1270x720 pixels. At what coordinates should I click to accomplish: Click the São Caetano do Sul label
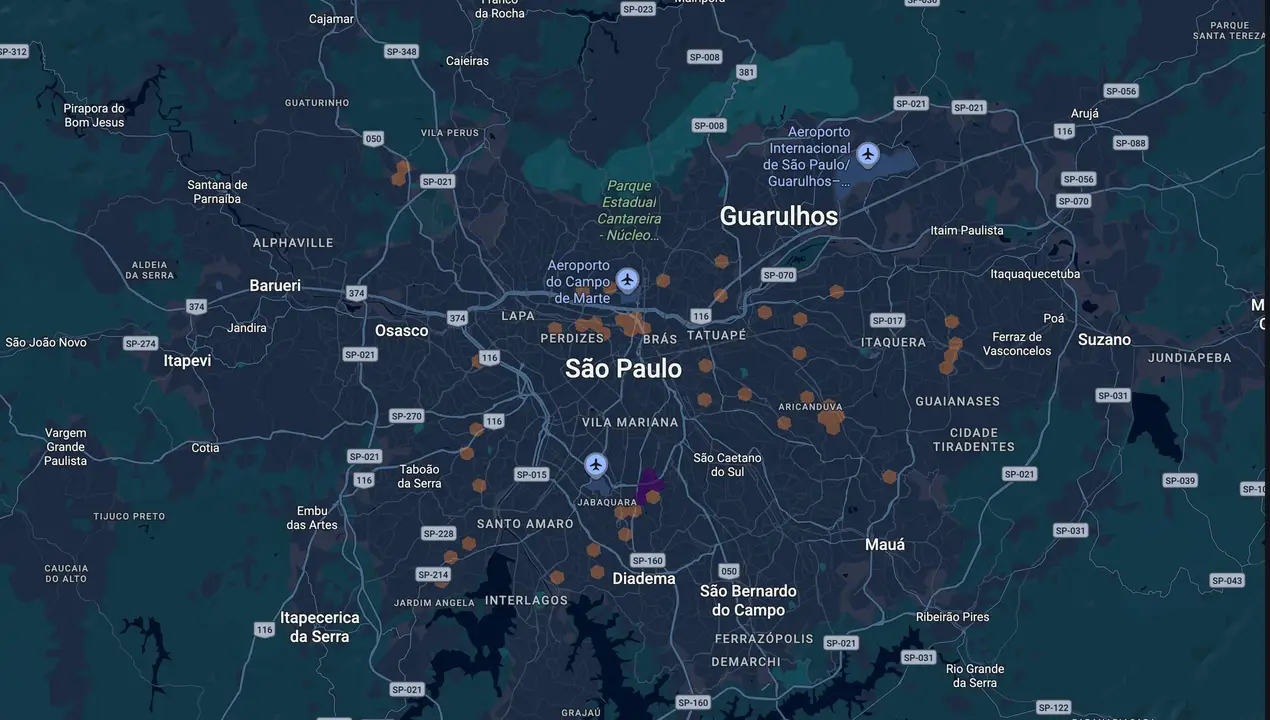pos(728,464)
